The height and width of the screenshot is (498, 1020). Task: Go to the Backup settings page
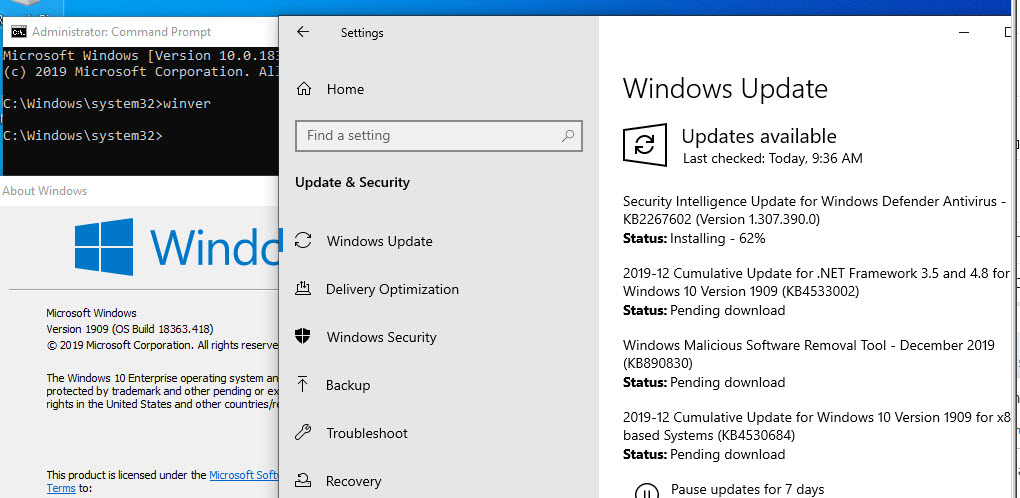pyautogui.click(x=348, y=386)
